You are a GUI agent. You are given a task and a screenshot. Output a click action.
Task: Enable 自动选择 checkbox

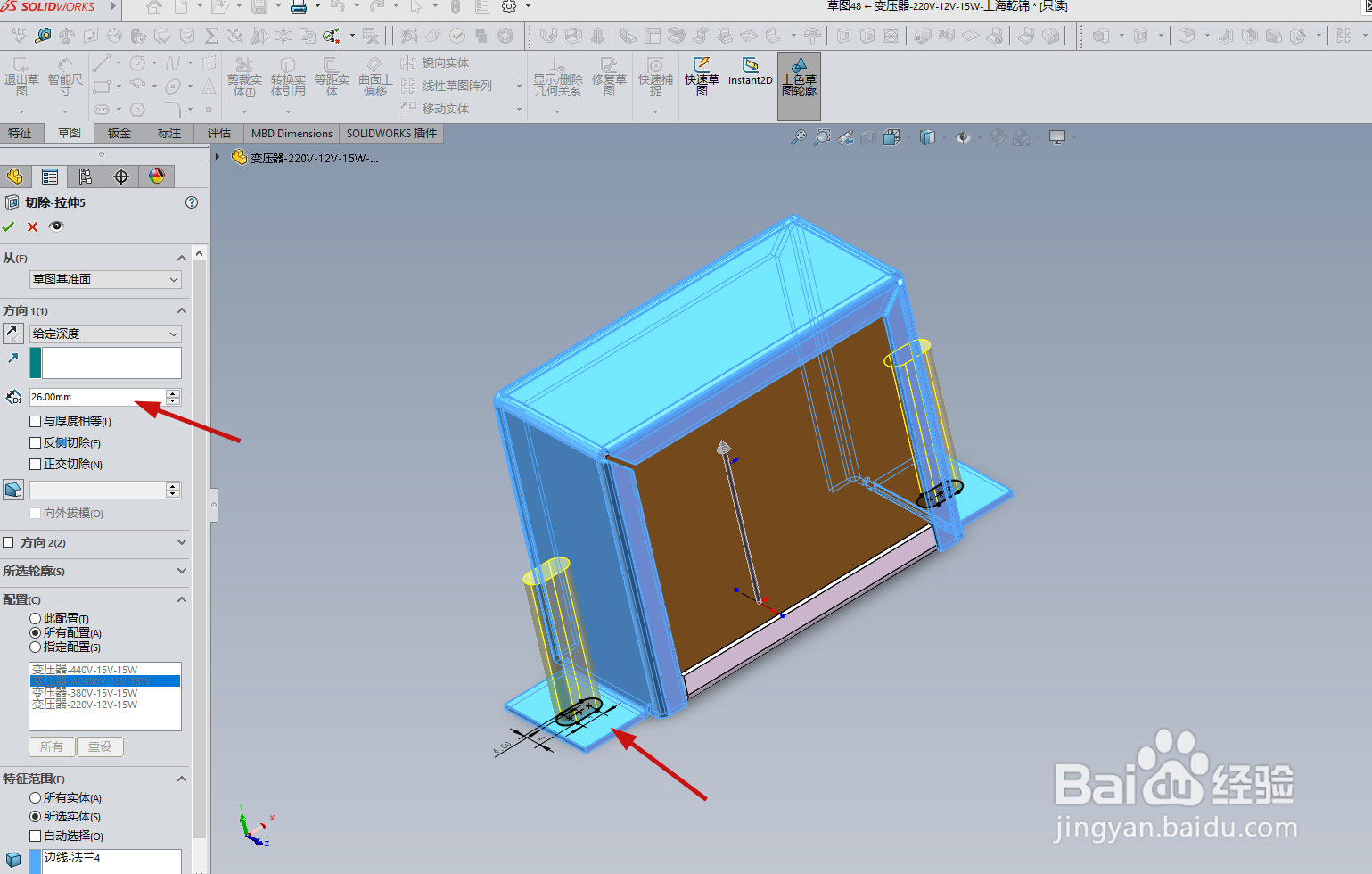[x=36, y=836]
